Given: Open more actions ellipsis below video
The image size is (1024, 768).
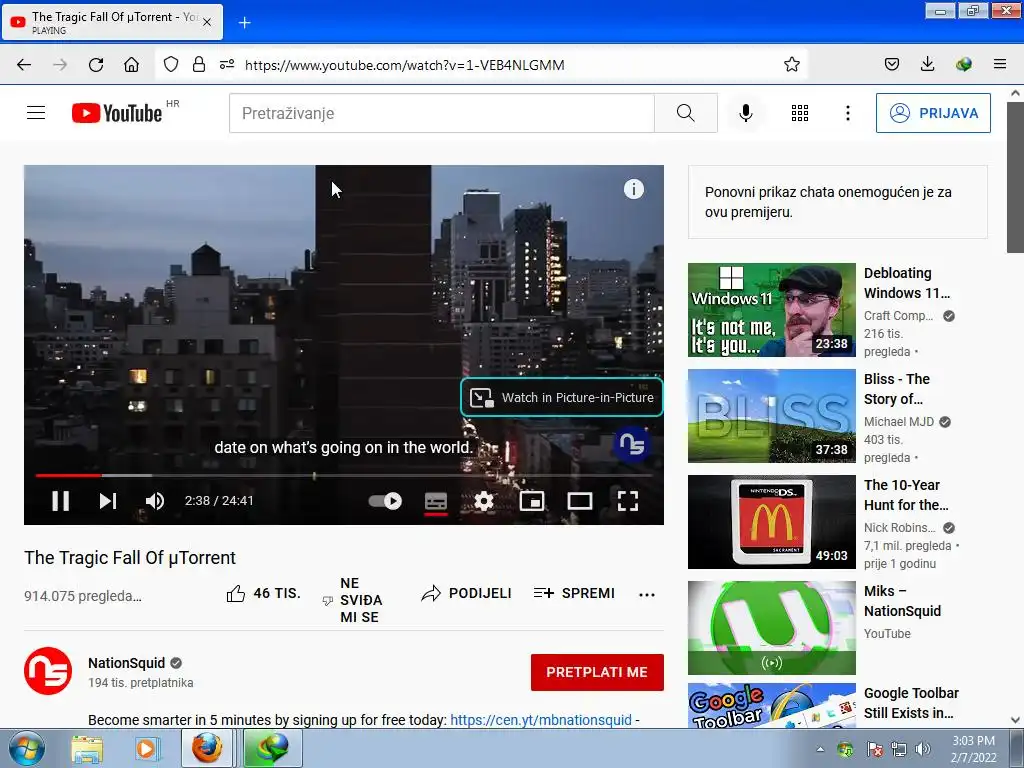Looking at the screenshot, I should pos(647,594).
